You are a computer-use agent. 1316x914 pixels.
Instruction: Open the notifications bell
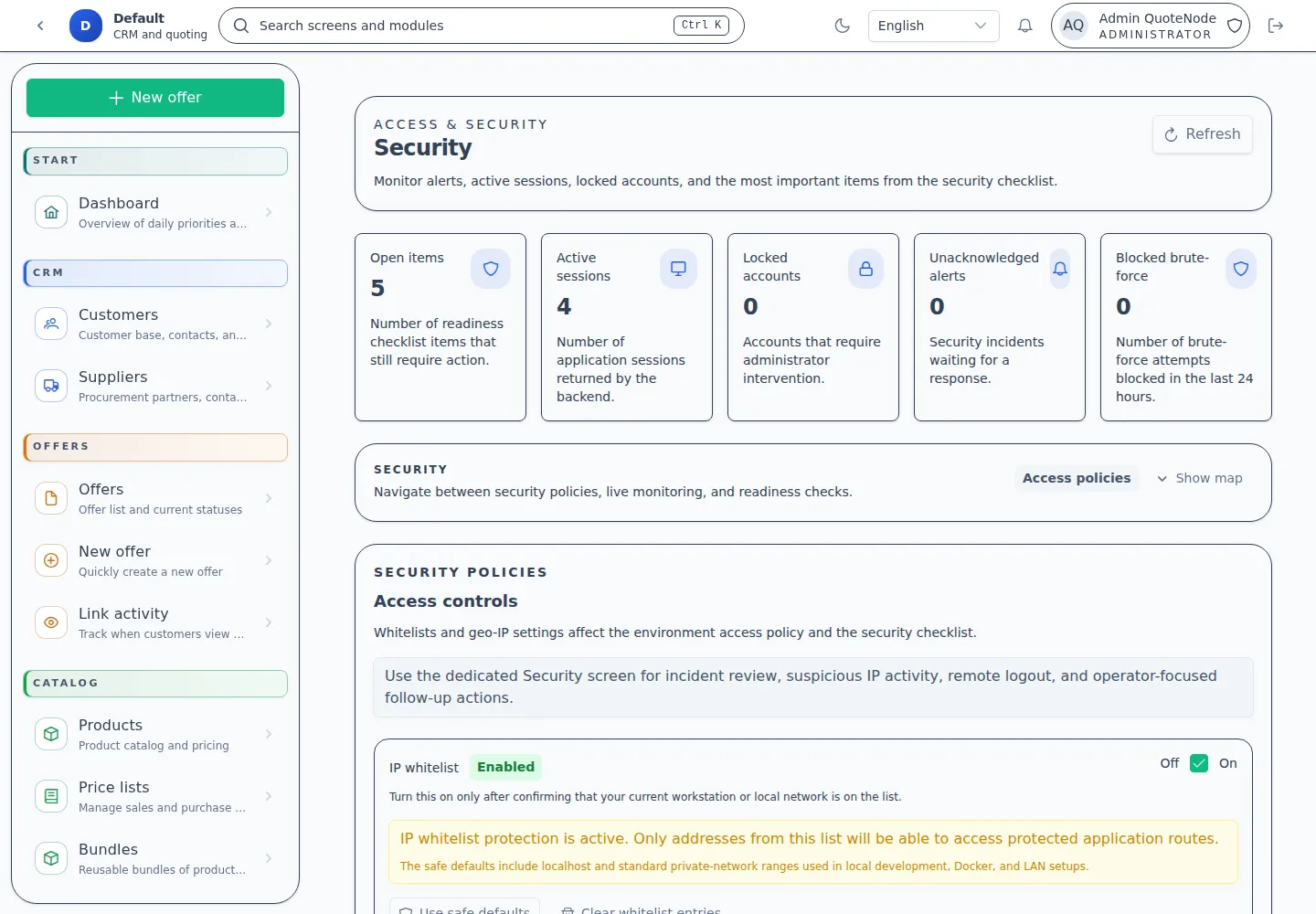1025,26
